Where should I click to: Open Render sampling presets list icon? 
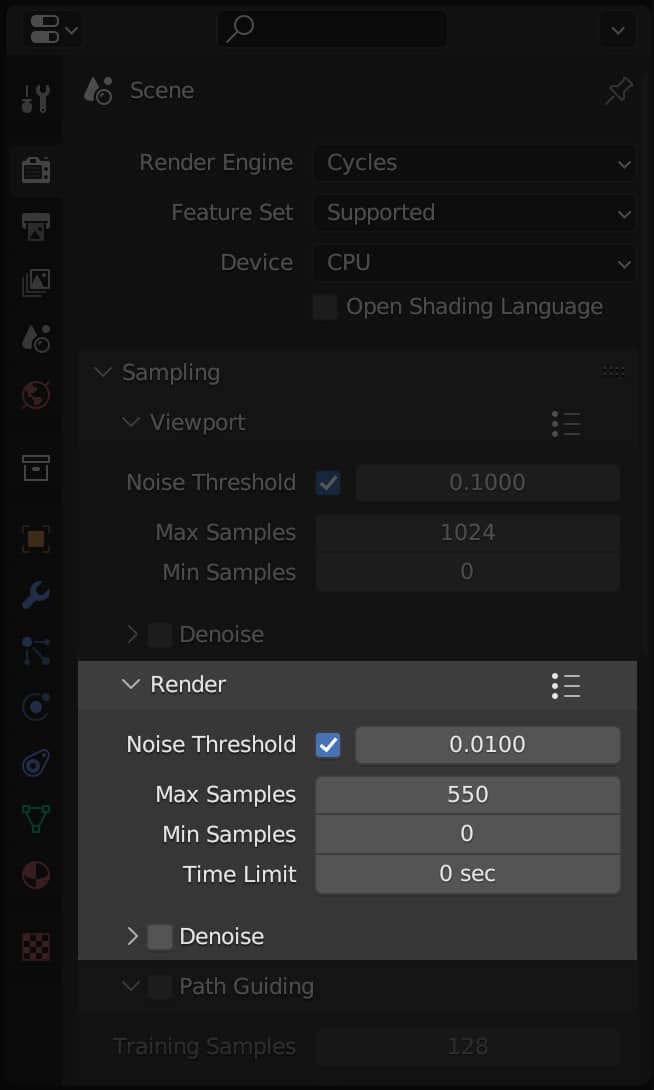click(x=566, y=685)
